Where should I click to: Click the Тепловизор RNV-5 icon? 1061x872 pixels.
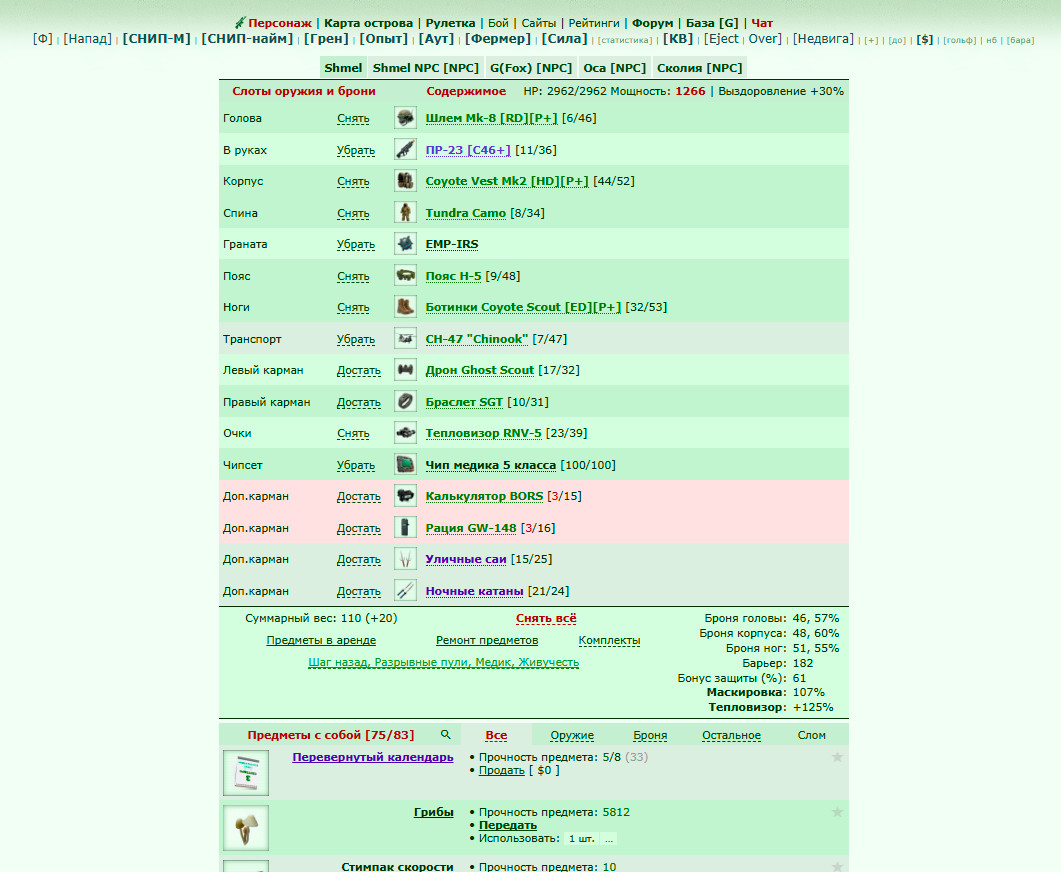click(405, 433)
